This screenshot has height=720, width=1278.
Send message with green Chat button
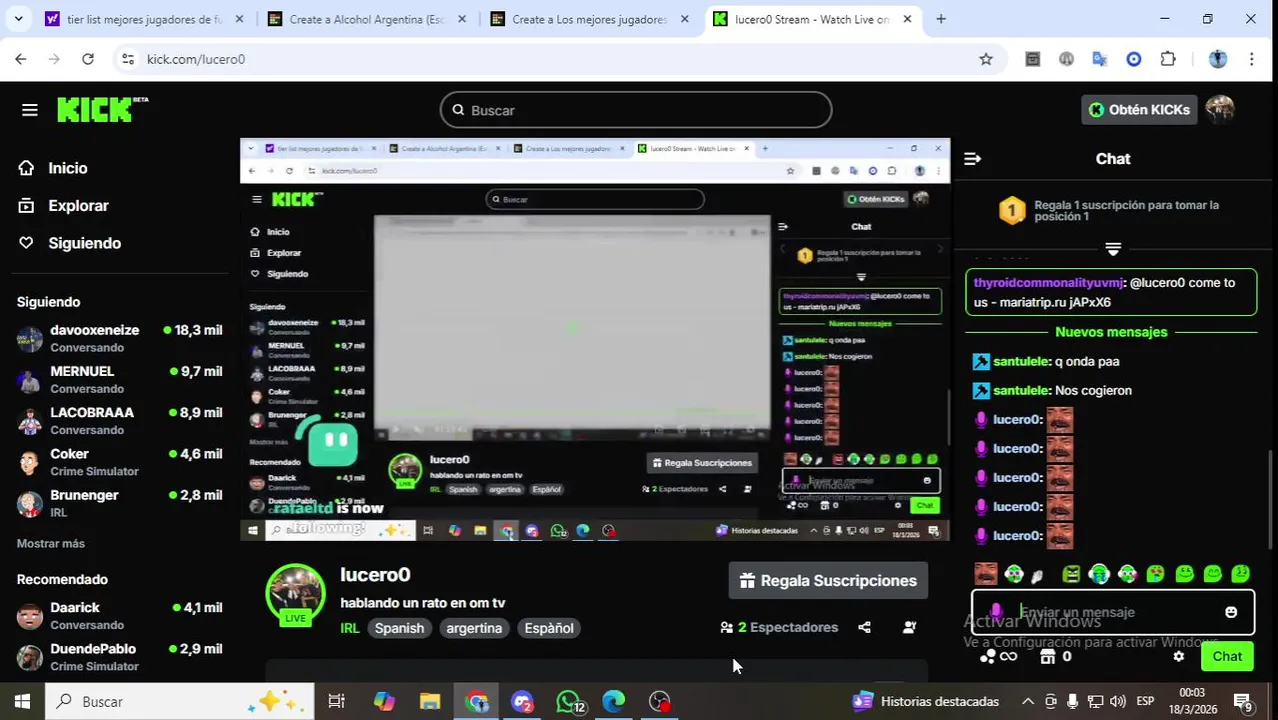coord(1227,657)
